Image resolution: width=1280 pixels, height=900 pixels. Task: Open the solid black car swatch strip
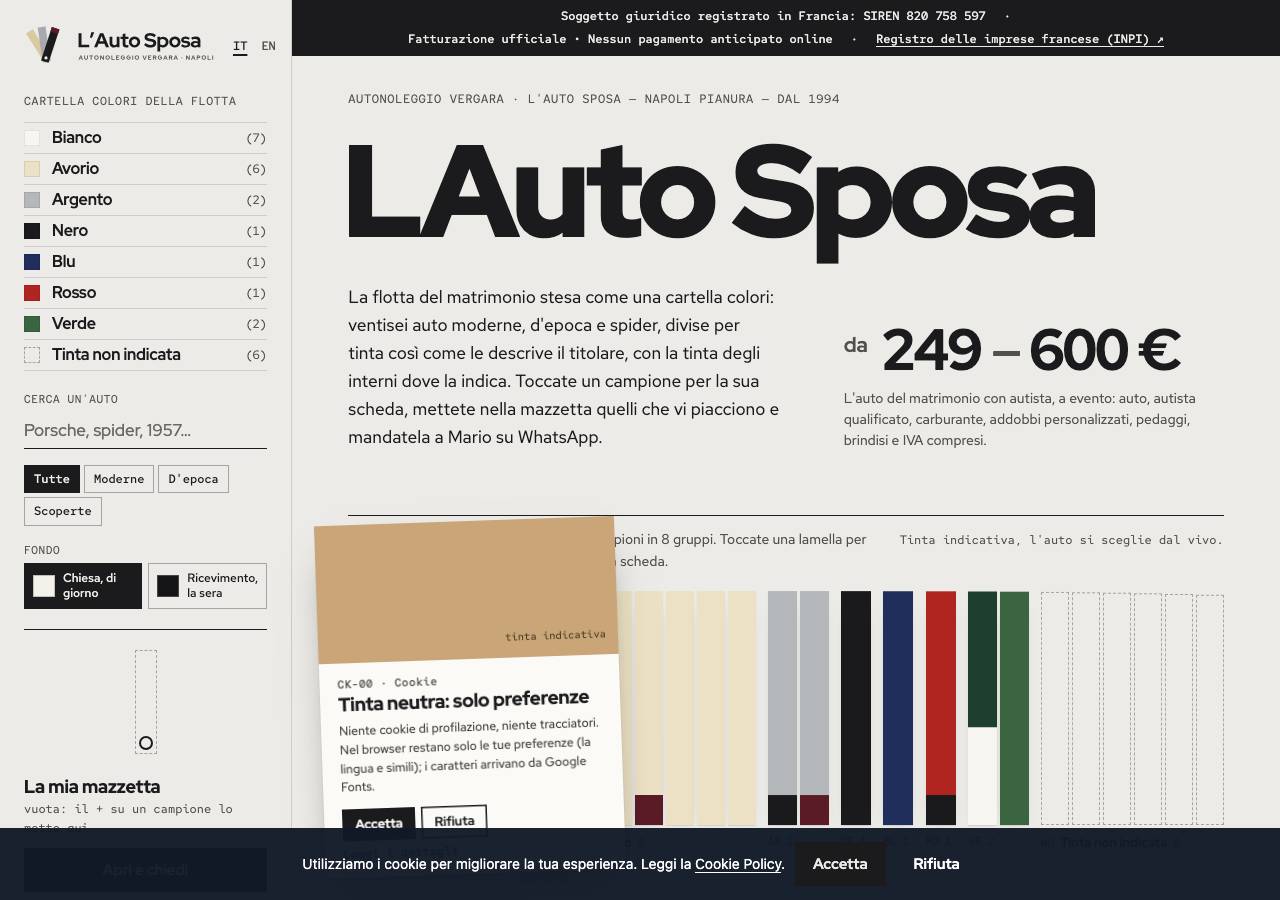point(856,708)
